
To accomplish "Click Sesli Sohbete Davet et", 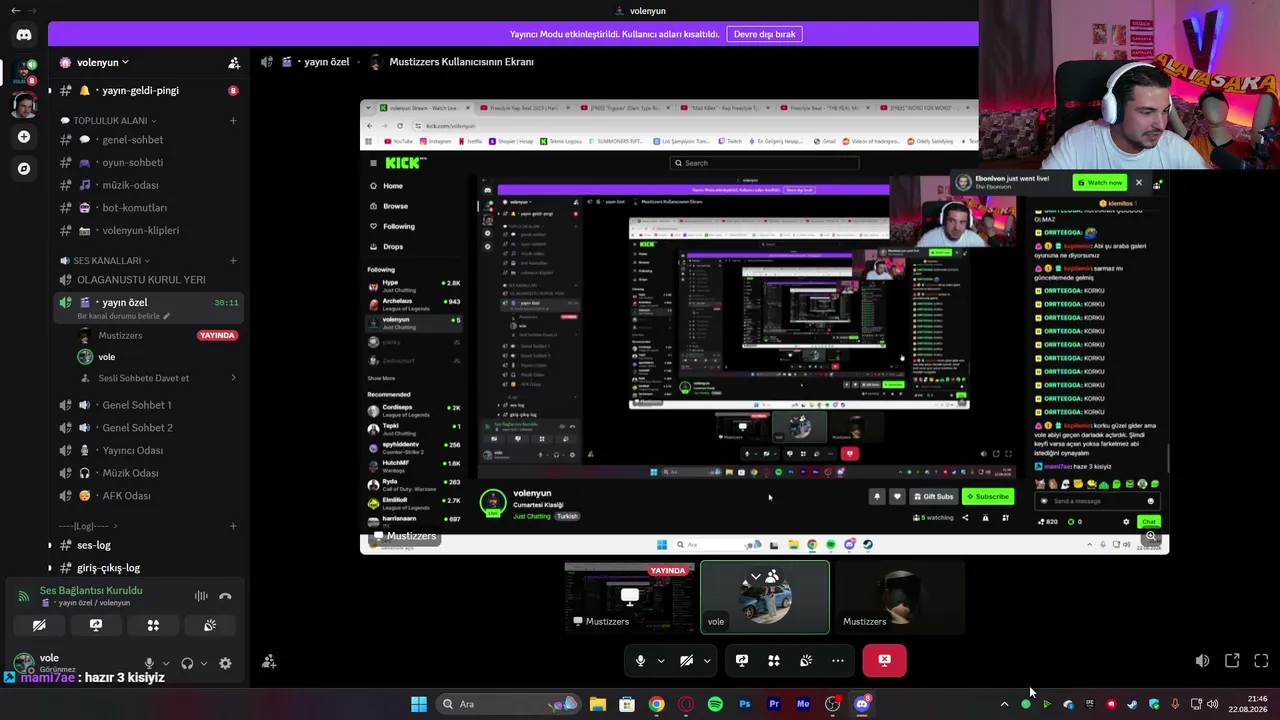I will pyautogui.click(x=143, y=378).
